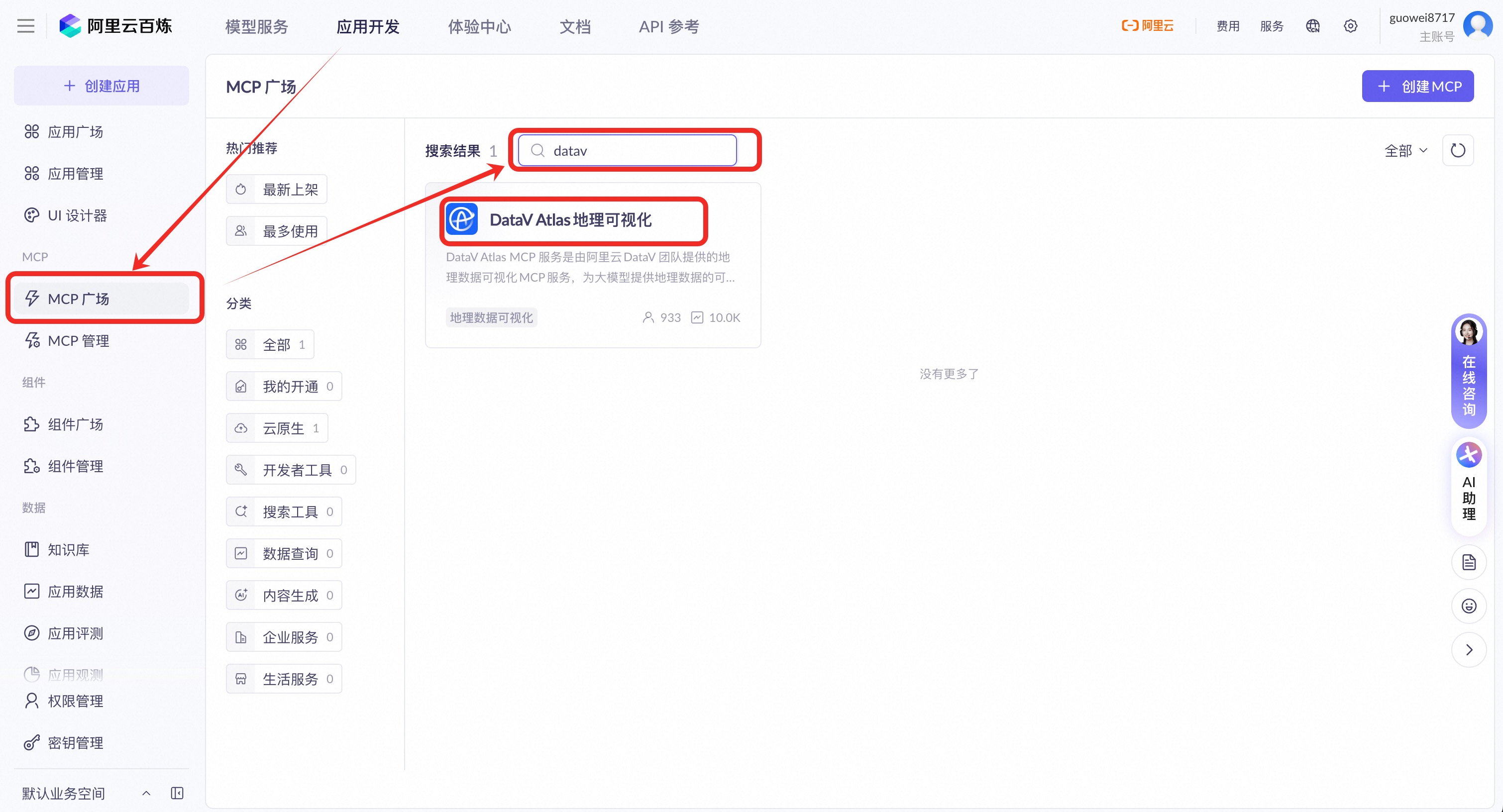Open MCP 管理 in the sidebar
The height and width of the screenshot is (812, 1503).
click(x=78, y=341)
